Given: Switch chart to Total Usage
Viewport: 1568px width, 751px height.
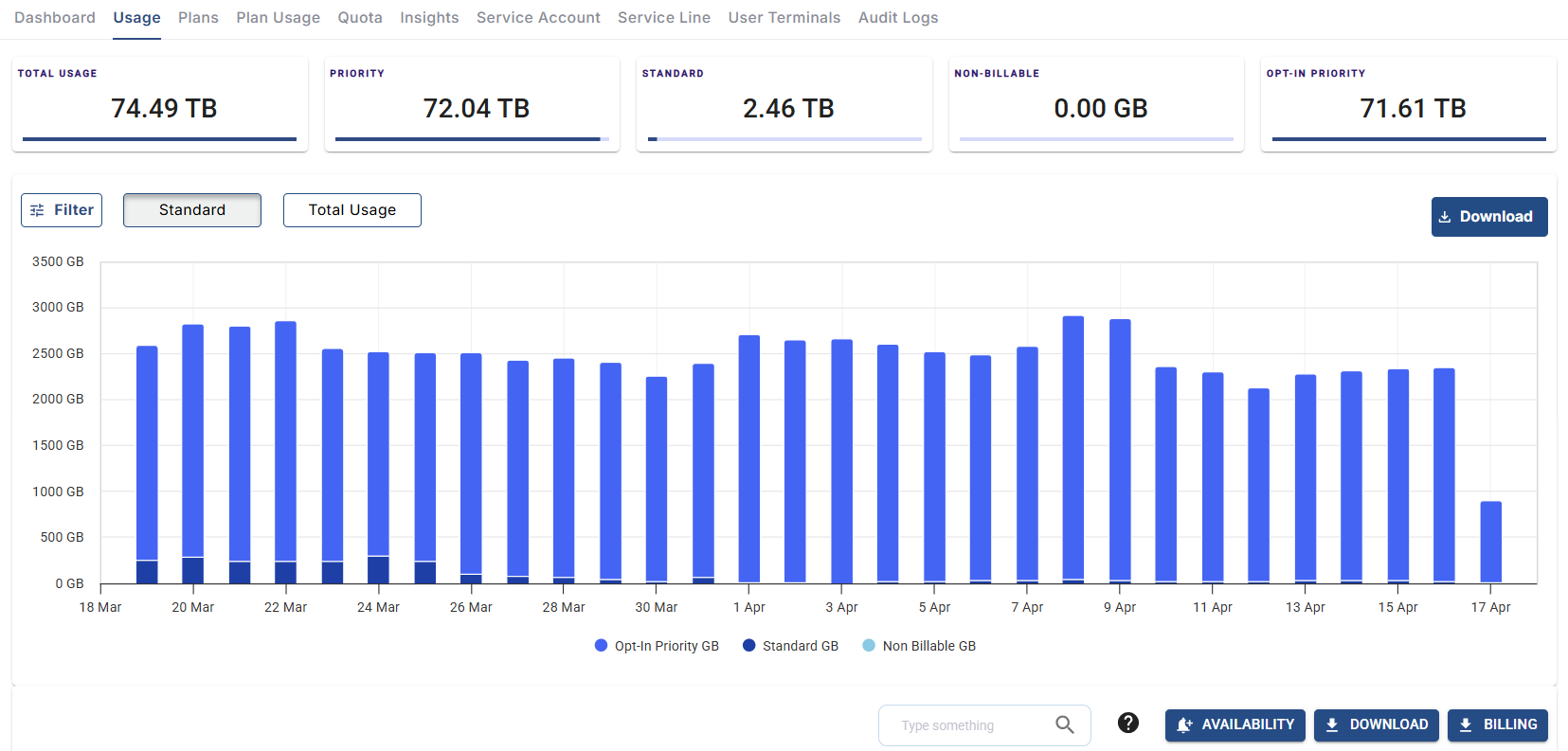Looking at the screenshot, I should pos(351,210).
